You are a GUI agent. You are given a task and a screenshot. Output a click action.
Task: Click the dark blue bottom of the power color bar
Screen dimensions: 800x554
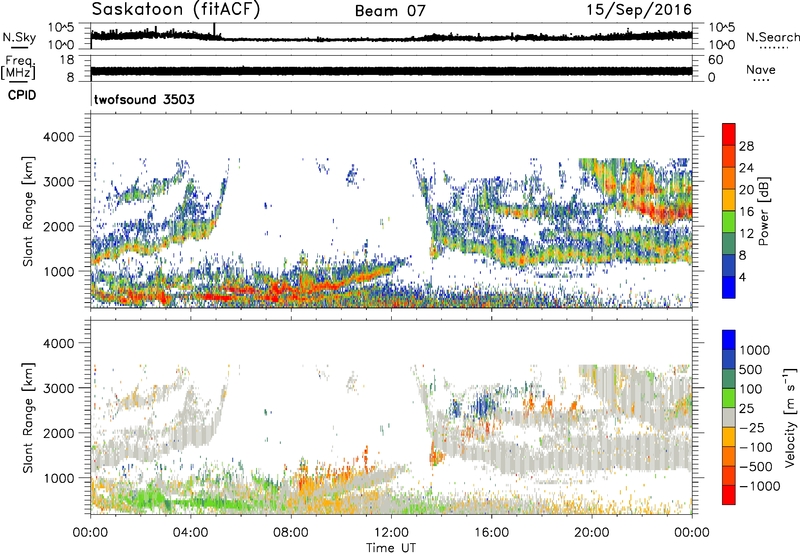tap(729, 287)
